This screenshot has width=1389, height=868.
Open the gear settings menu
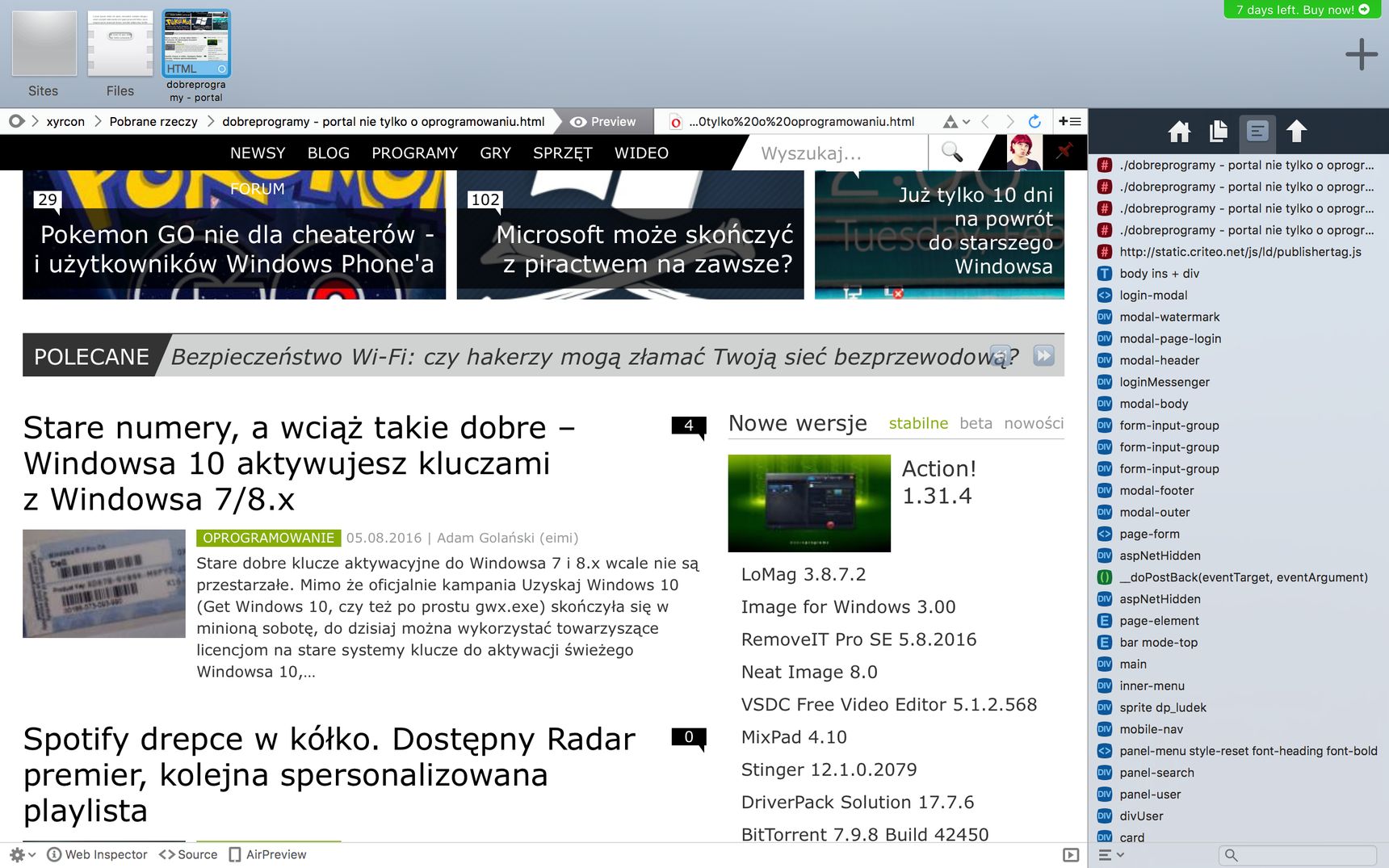click(22, 854)
